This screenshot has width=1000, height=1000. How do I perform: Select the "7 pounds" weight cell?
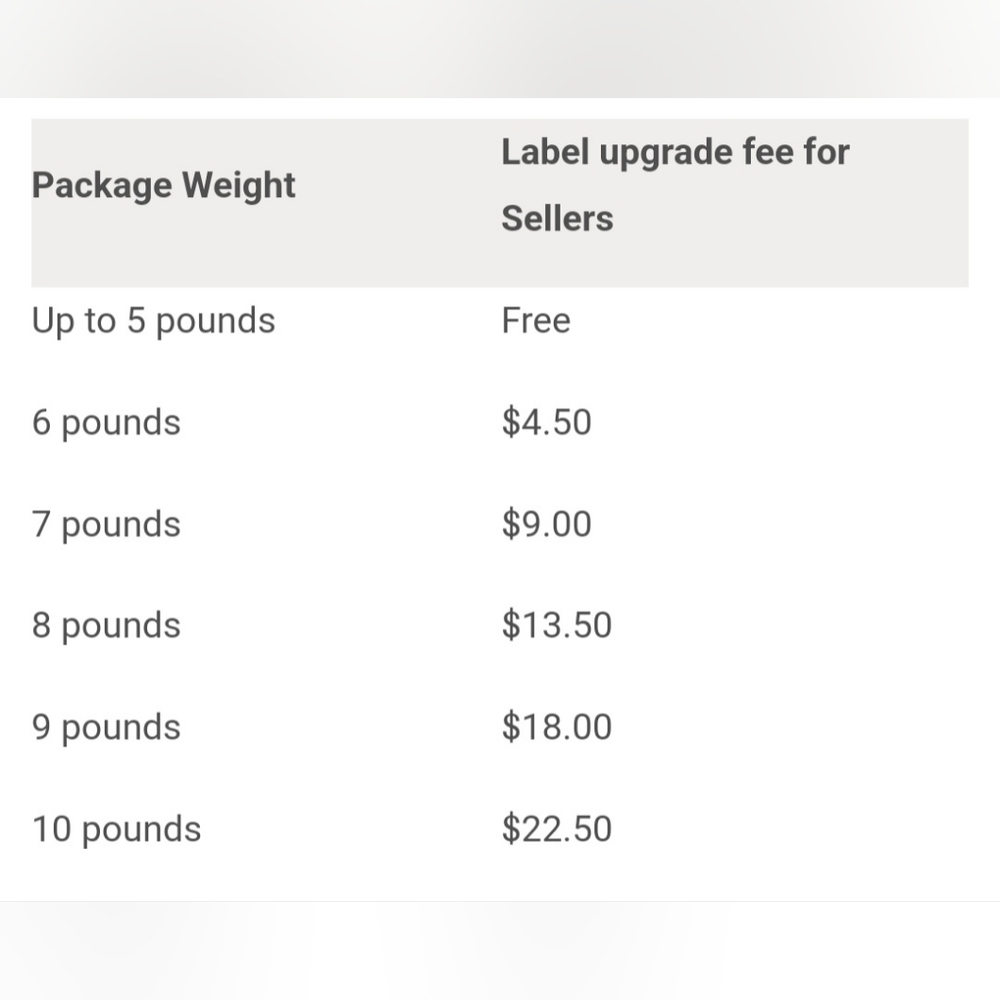click(x=106, y=525)
